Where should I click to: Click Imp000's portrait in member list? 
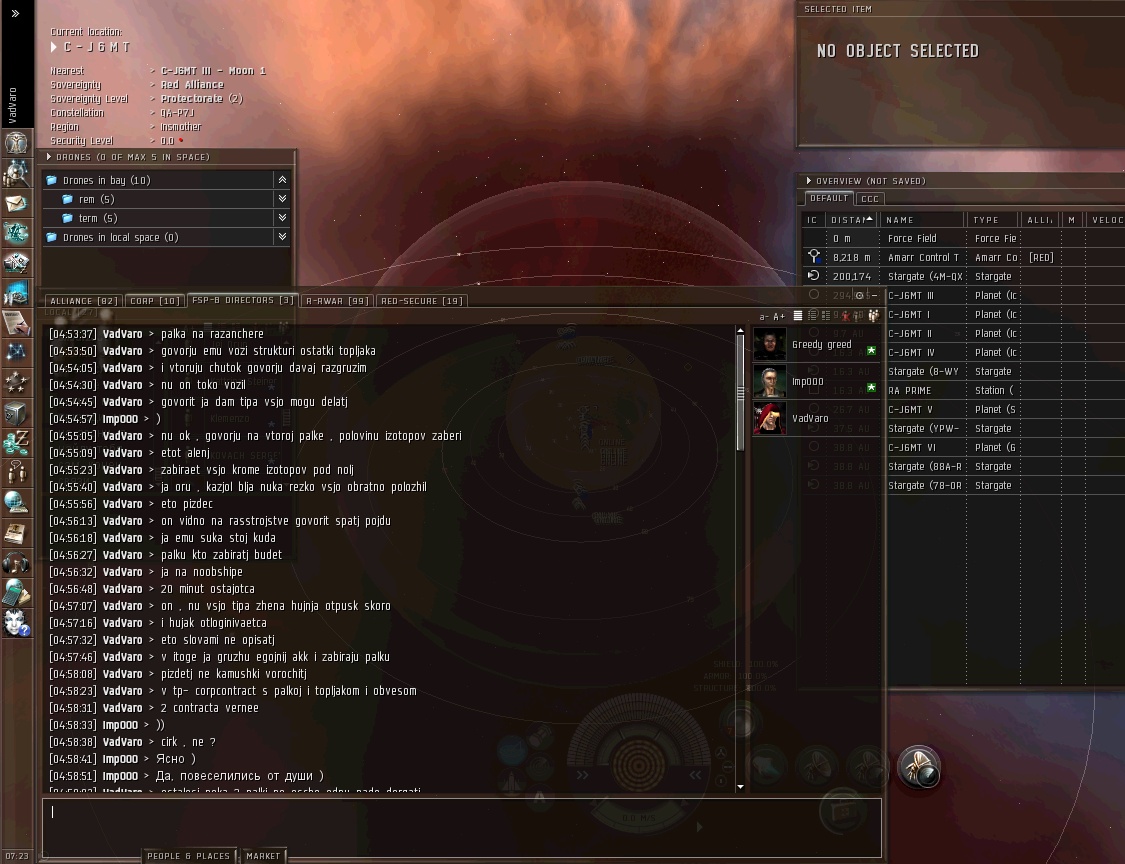pyautogui.click(x=769, y=381)
